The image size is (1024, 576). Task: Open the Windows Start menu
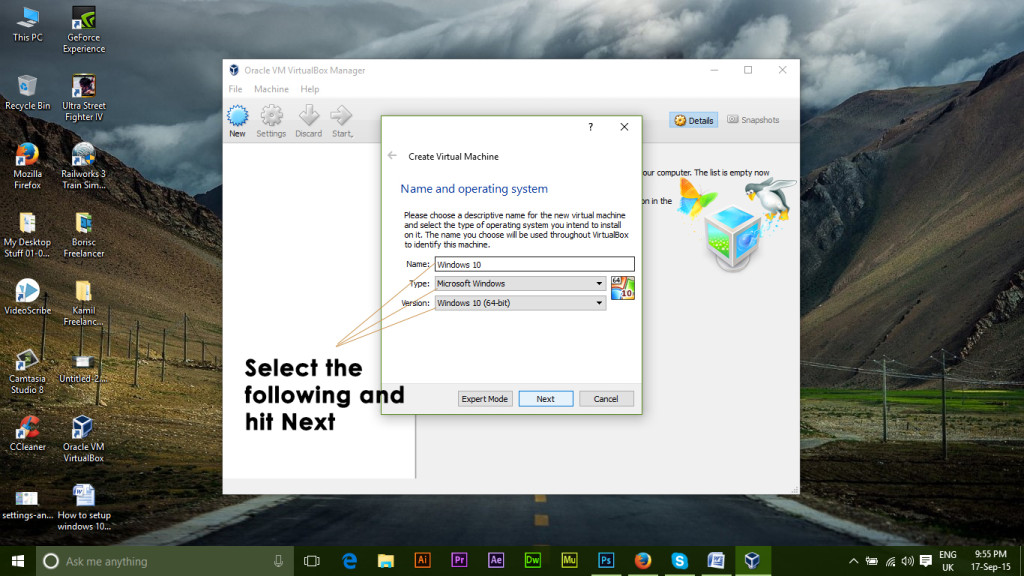(x=18, y=561)
